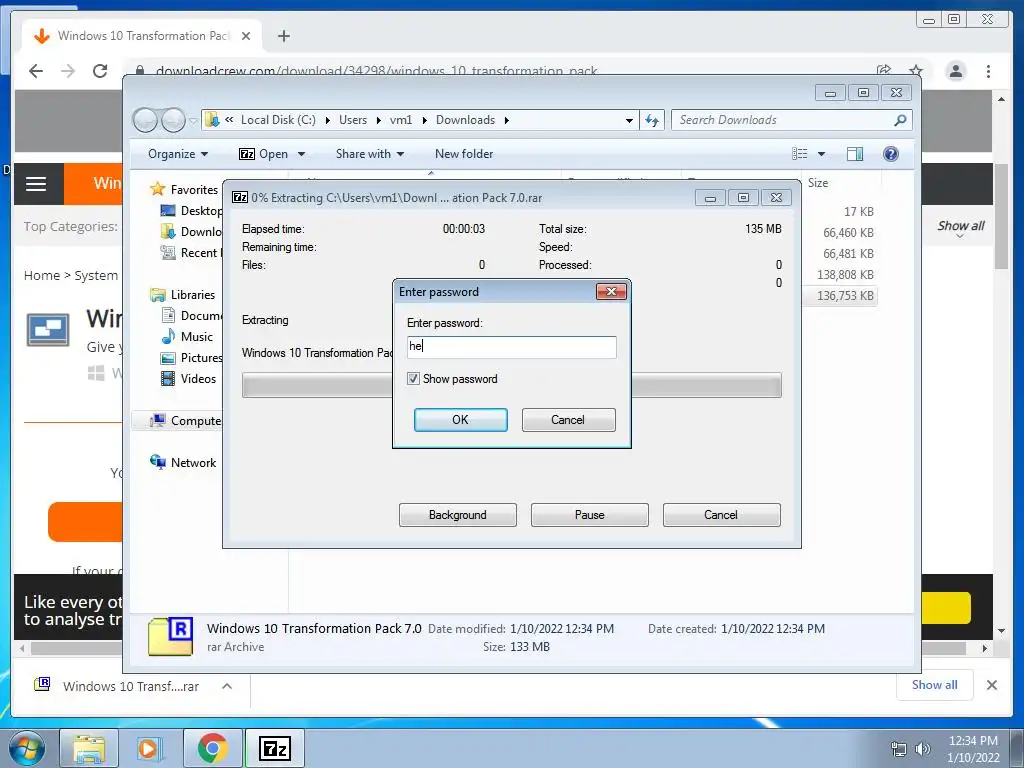Open the Chrome profile icon
The height and width of the screenshot is (768, 1024).
tap(955, 71)
